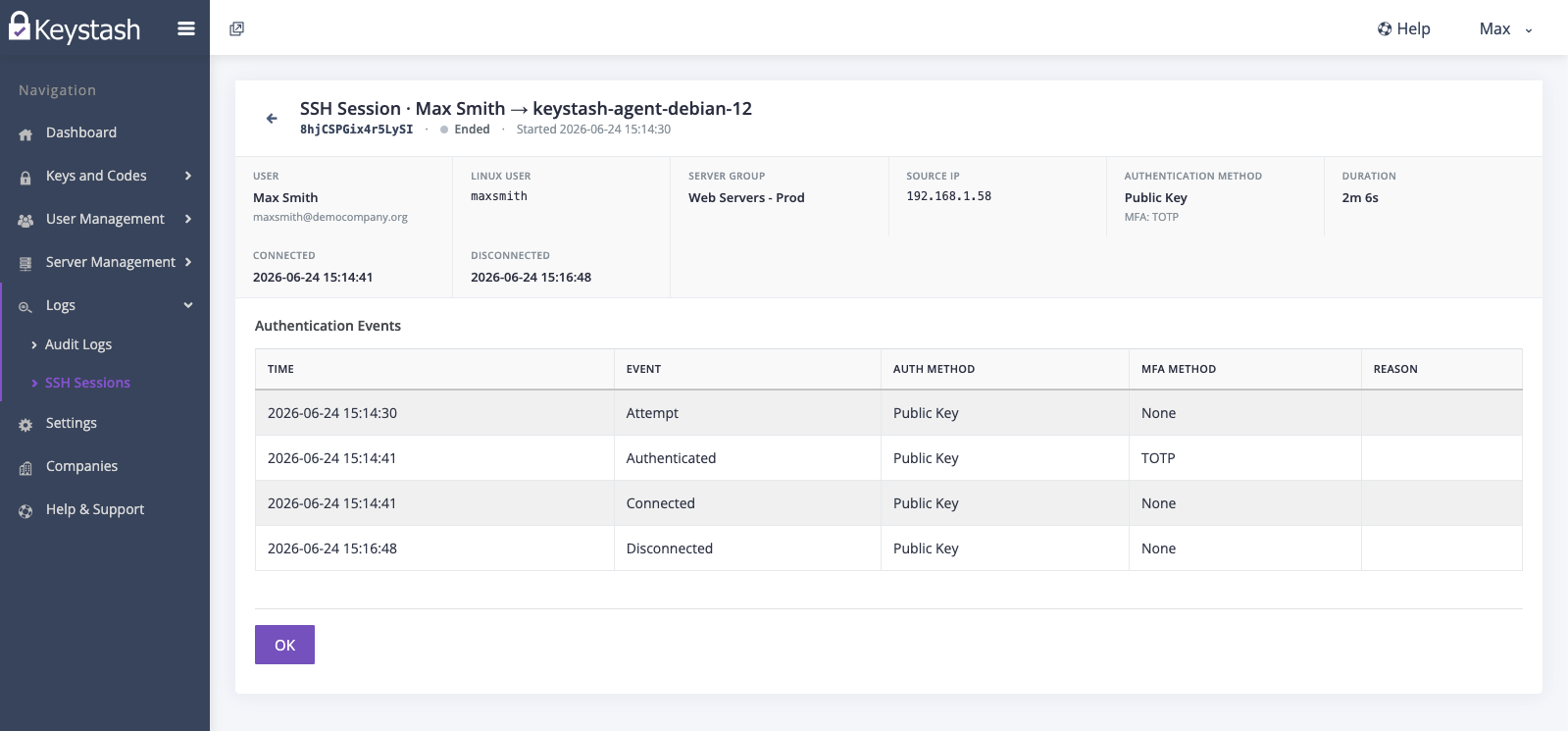Image resolution: width=1568 pixels, height=731 pixels.
Task: Click the Linux user maxsmith value
Action: (x=499, y=196)
